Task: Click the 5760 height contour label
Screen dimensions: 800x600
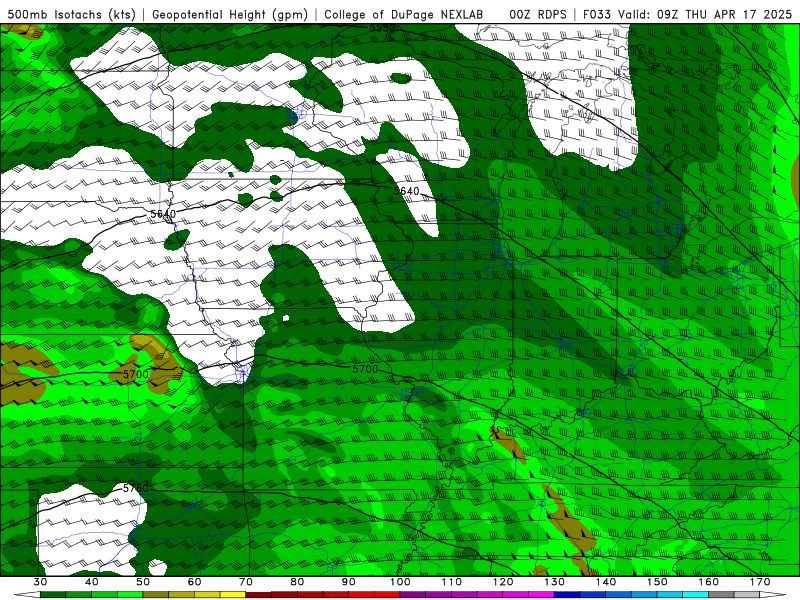Action: click(136, 488)
